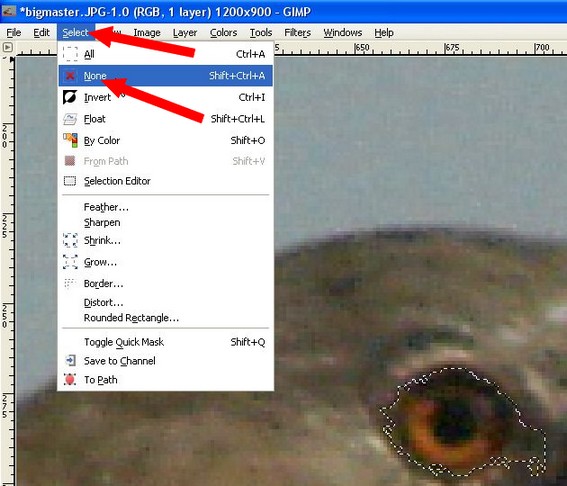
Task: Click the By Color select icon
Action: click(70, 140)
